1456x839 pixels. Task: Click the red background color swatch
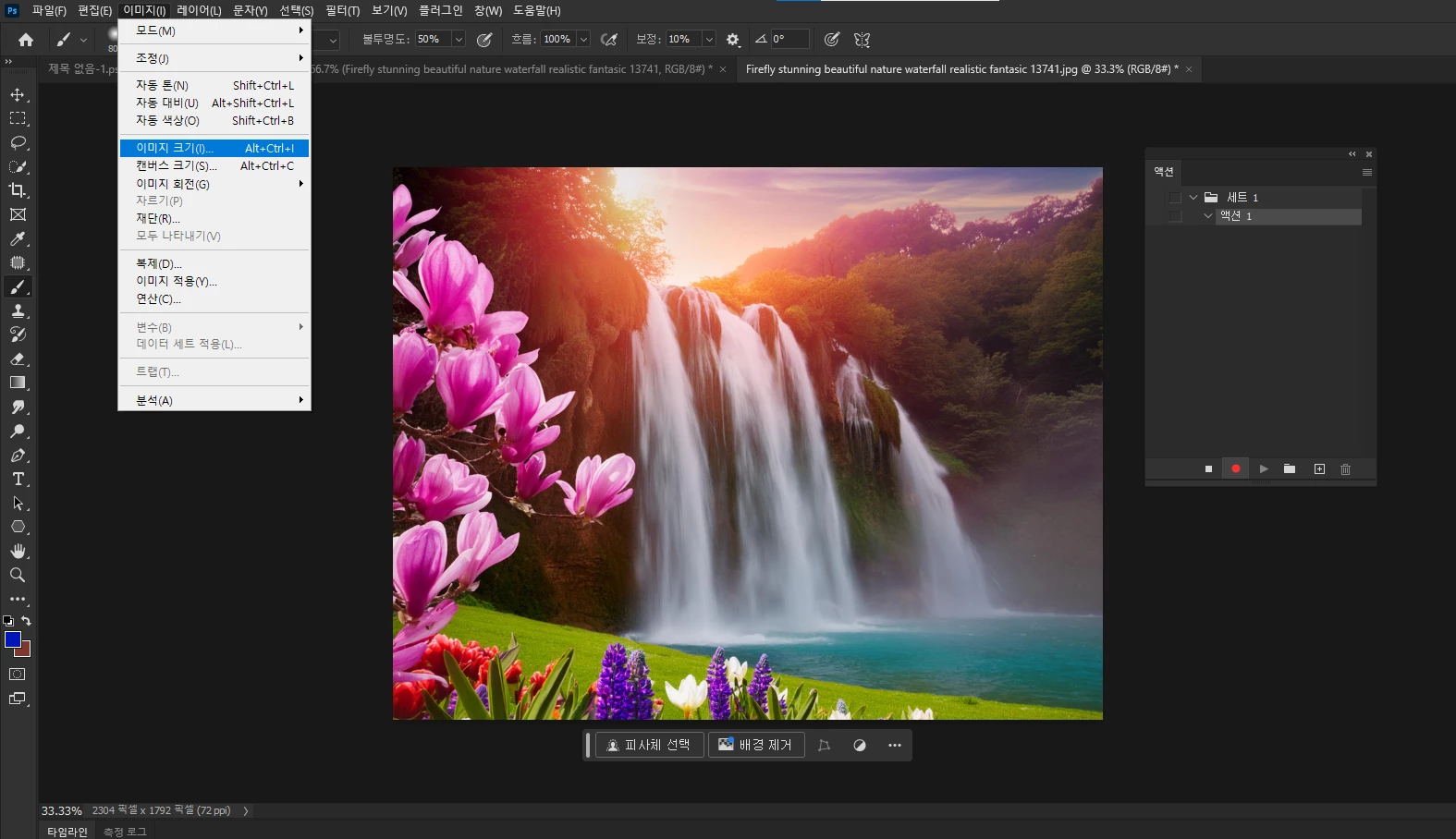tap(26, 651)
